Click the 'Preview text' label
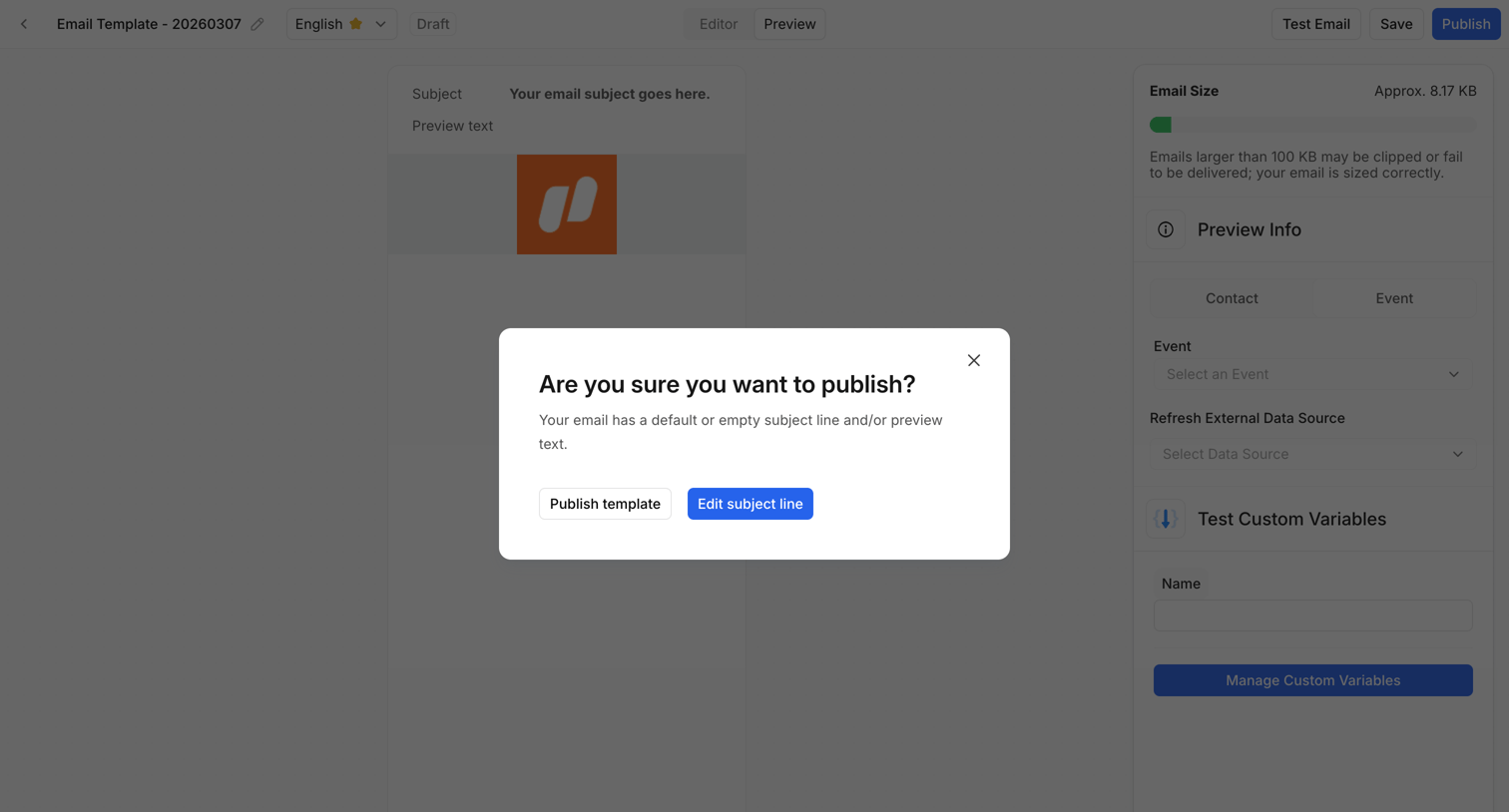 pyautogui.click(x=452, y=126)
